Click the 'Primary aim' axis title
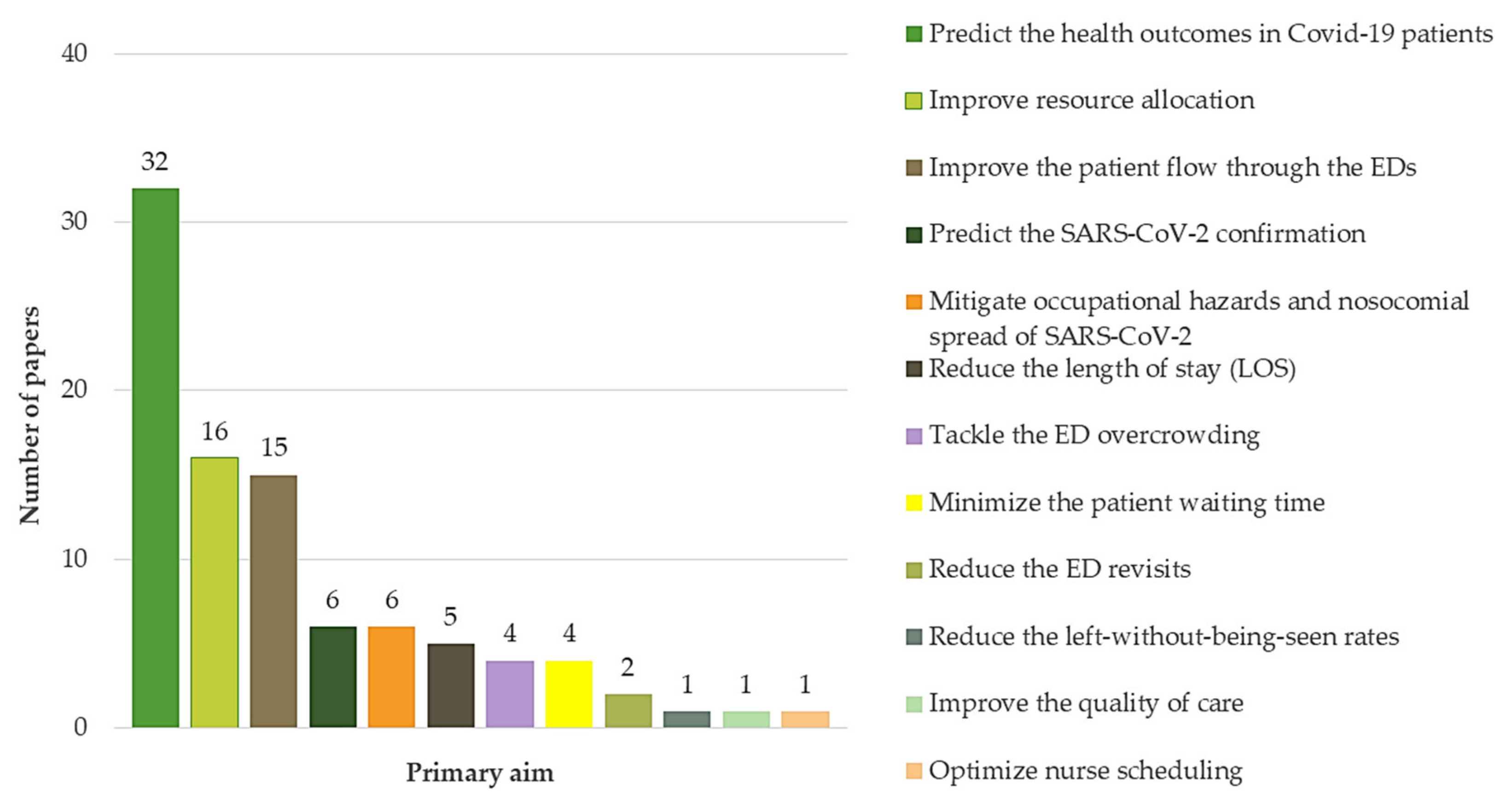 click(x=480, y=772)
